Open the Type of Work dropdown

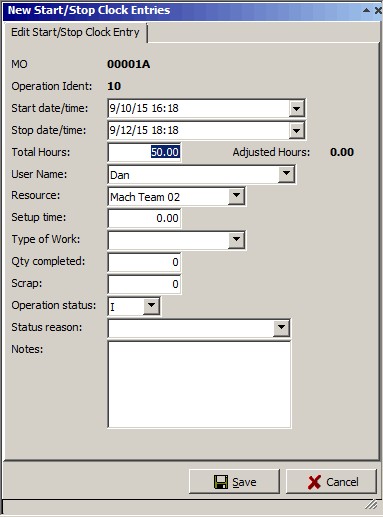pyautogui.click(x=236, y=239)
